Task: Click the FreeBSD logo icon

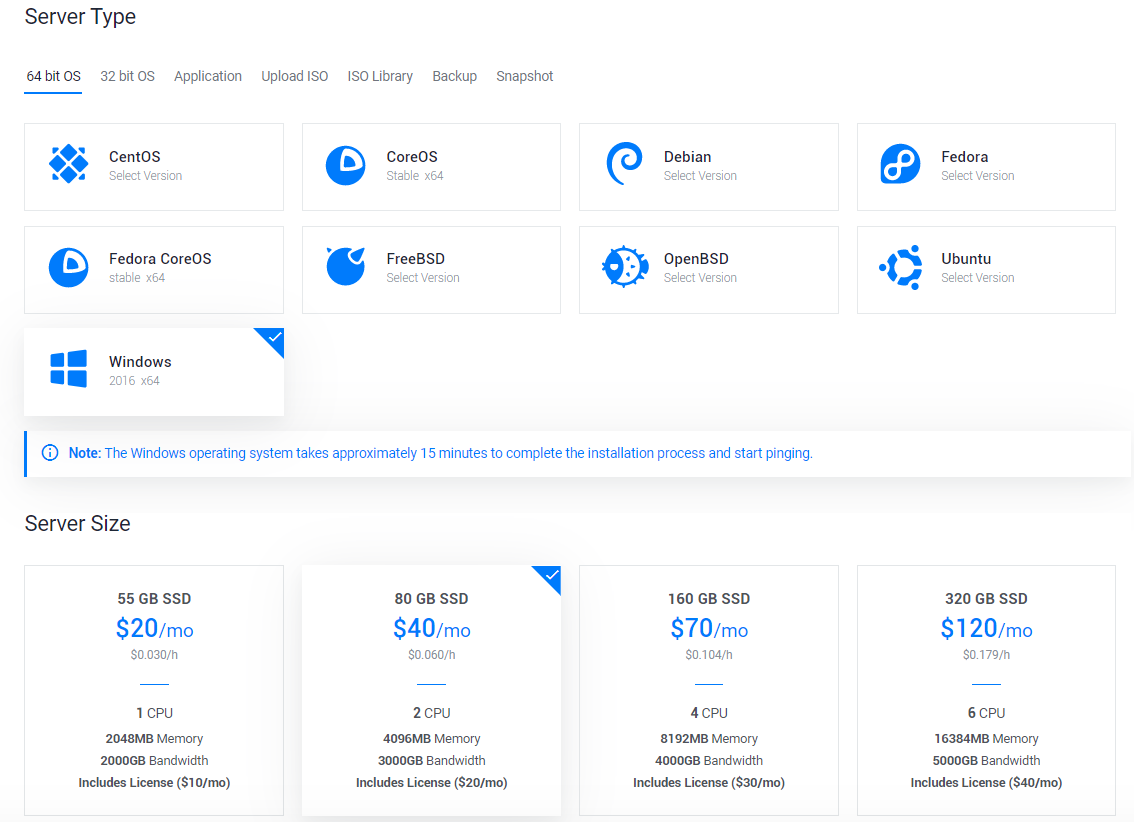Action: (x=346, y=266)
